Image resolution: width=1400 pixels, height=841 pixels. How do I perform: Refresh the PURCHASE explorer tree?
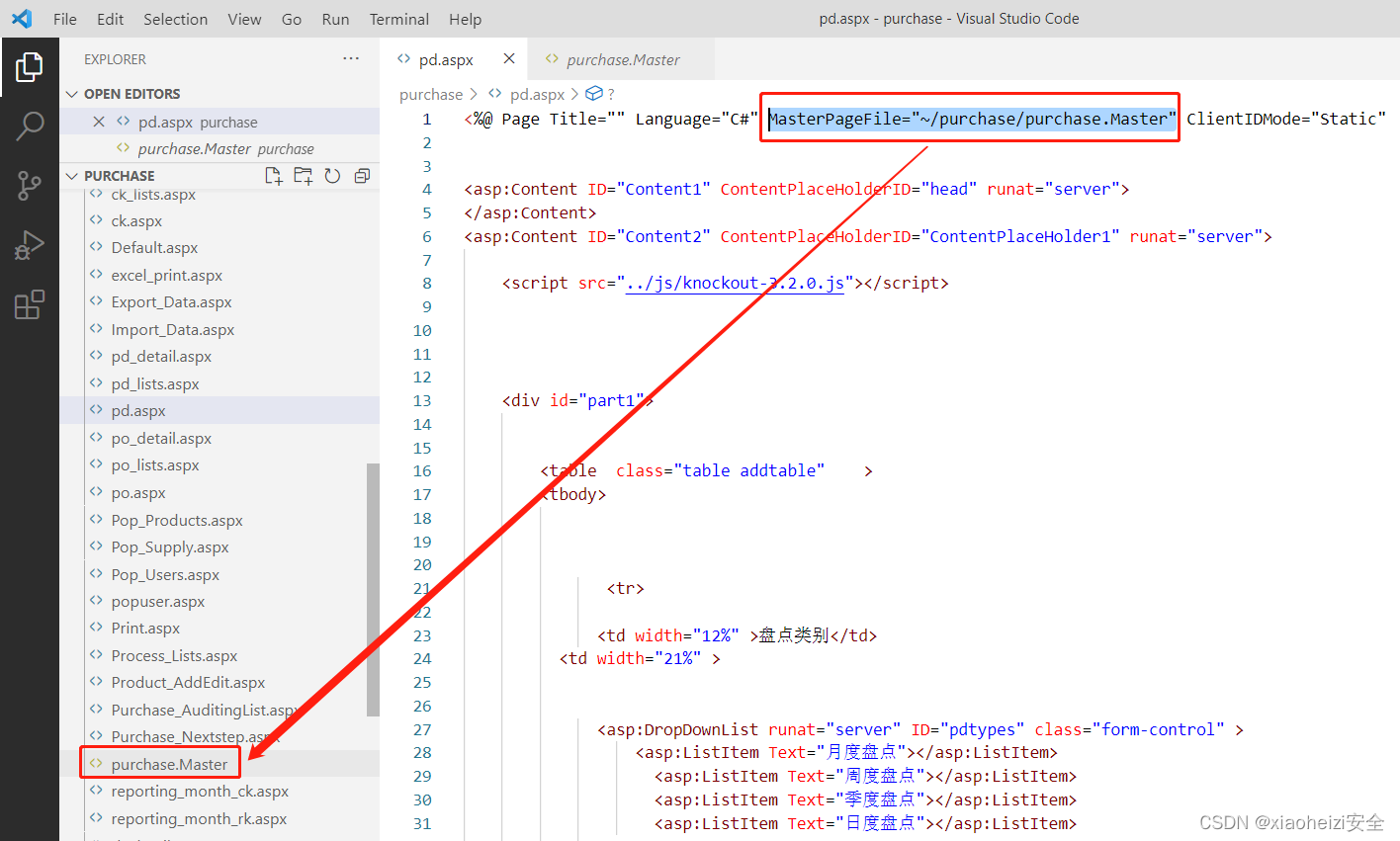point(333,176)
